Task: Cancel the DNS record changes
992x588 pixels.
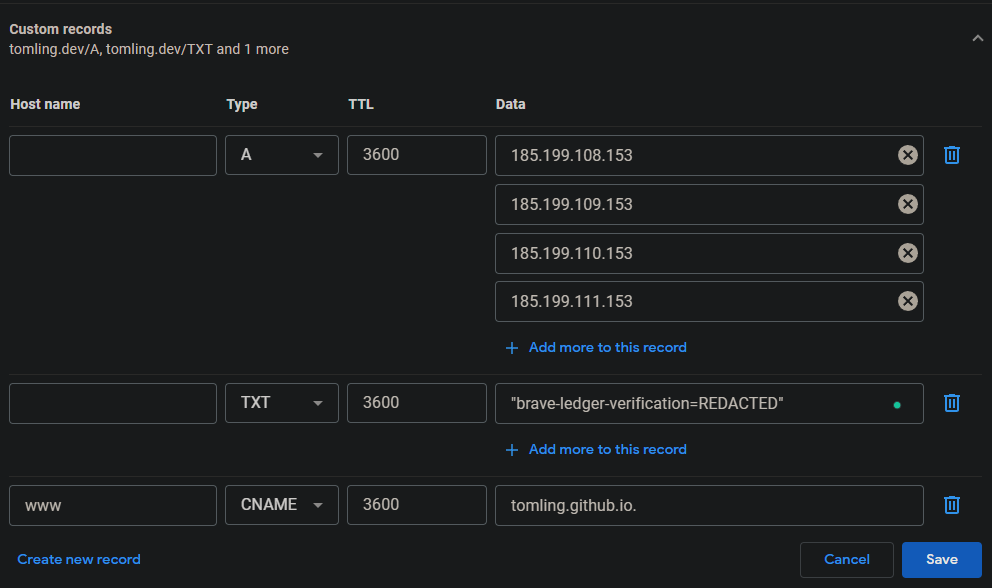Action: point(846,560)
